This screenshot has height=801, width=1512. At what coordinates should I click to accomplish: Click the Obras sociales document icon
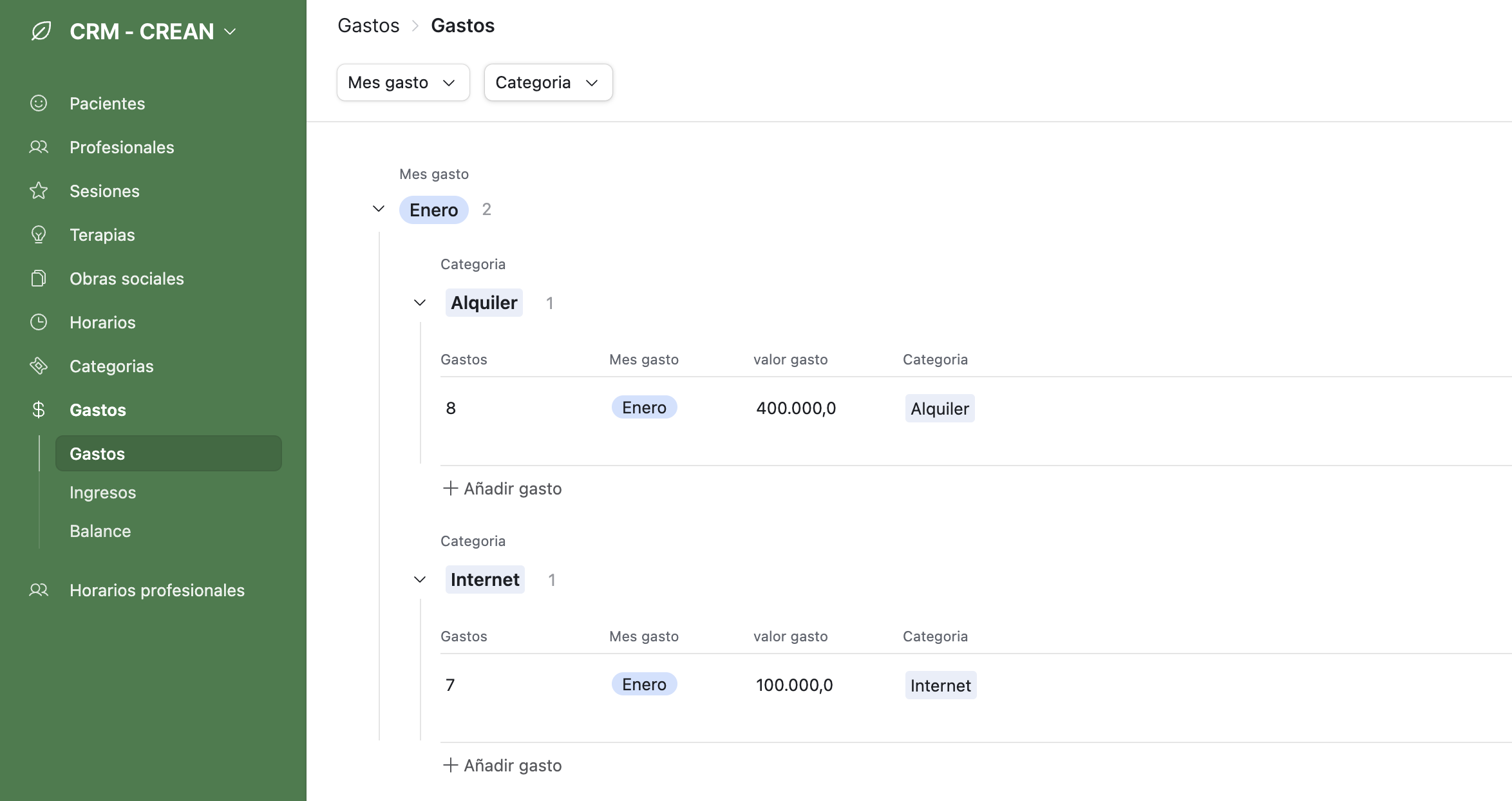click(x=39, y=278)
